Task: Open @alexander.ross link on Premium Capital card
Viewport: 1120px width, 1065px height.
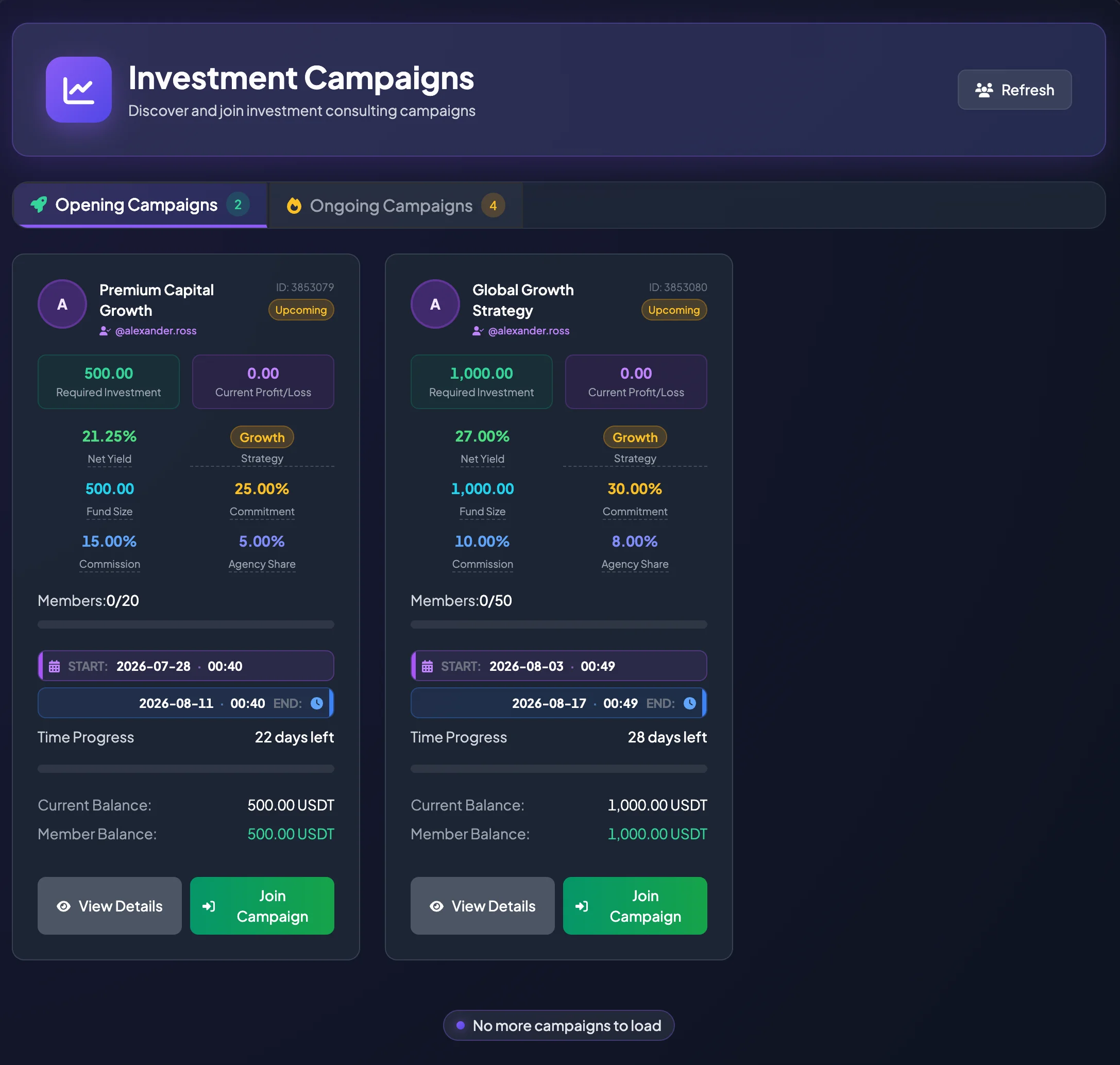Action: tap(156, 330)
